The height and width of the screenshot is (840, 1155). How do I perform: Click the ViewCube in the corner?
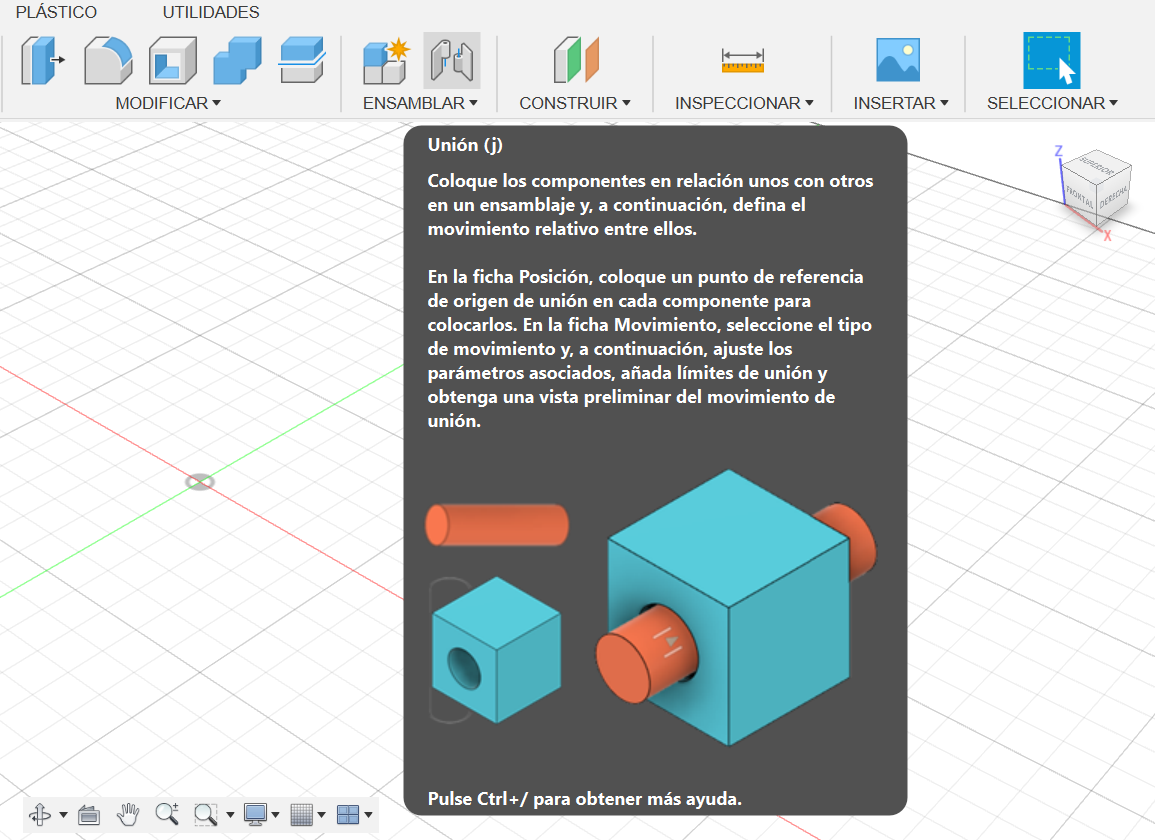(x=1096, y=188)
